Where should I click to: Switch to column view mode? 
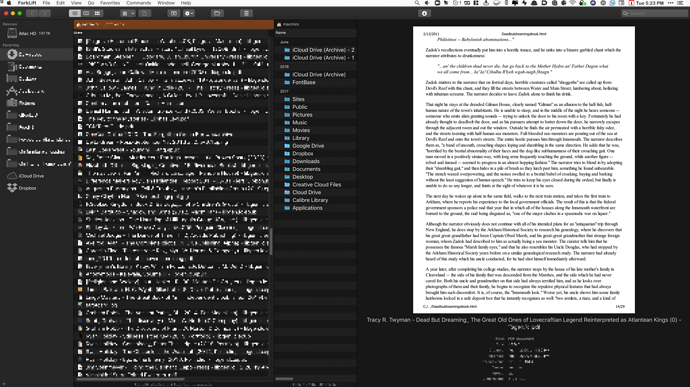tap(86, 13)
